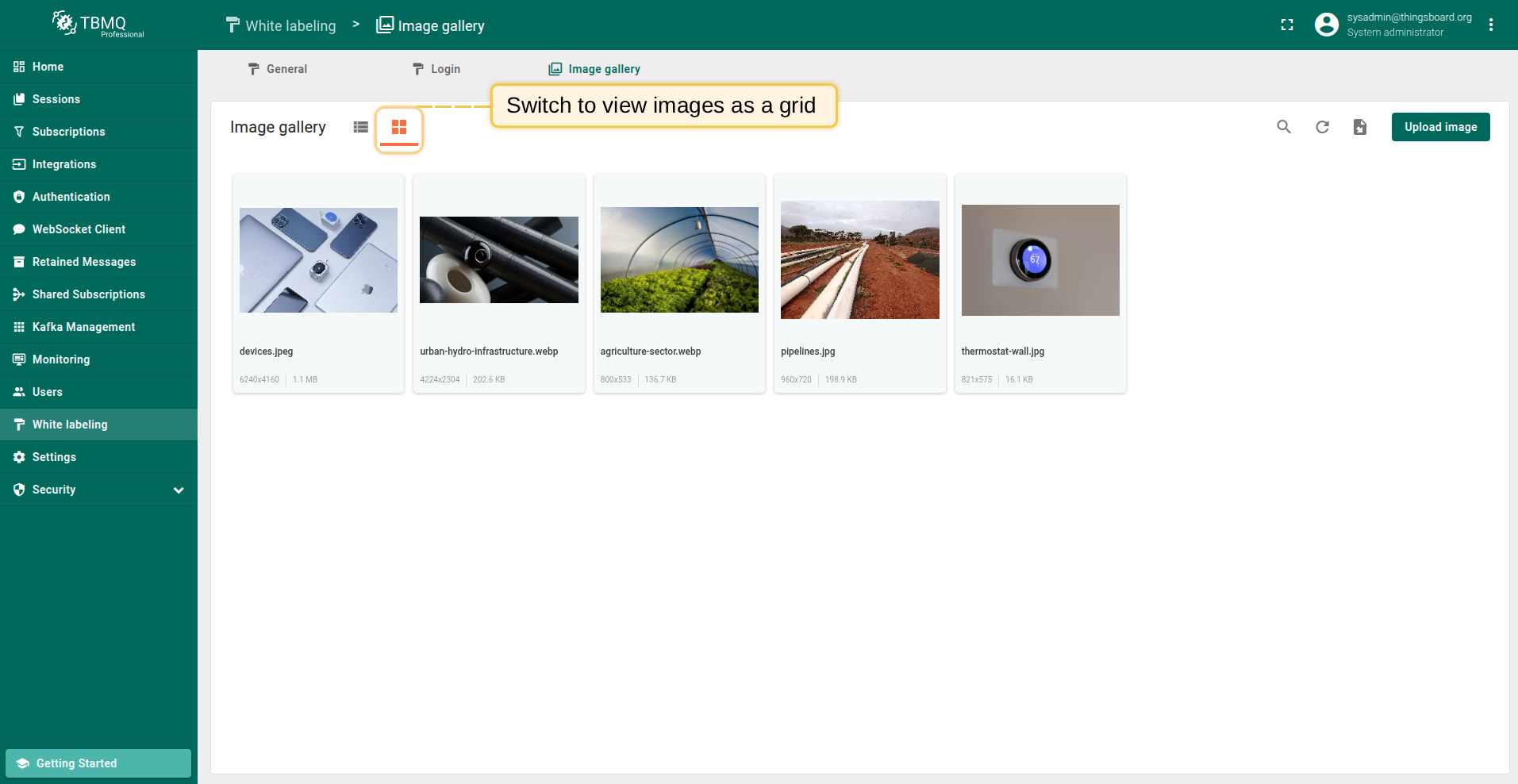Switch to list view of images

(360, 127)
